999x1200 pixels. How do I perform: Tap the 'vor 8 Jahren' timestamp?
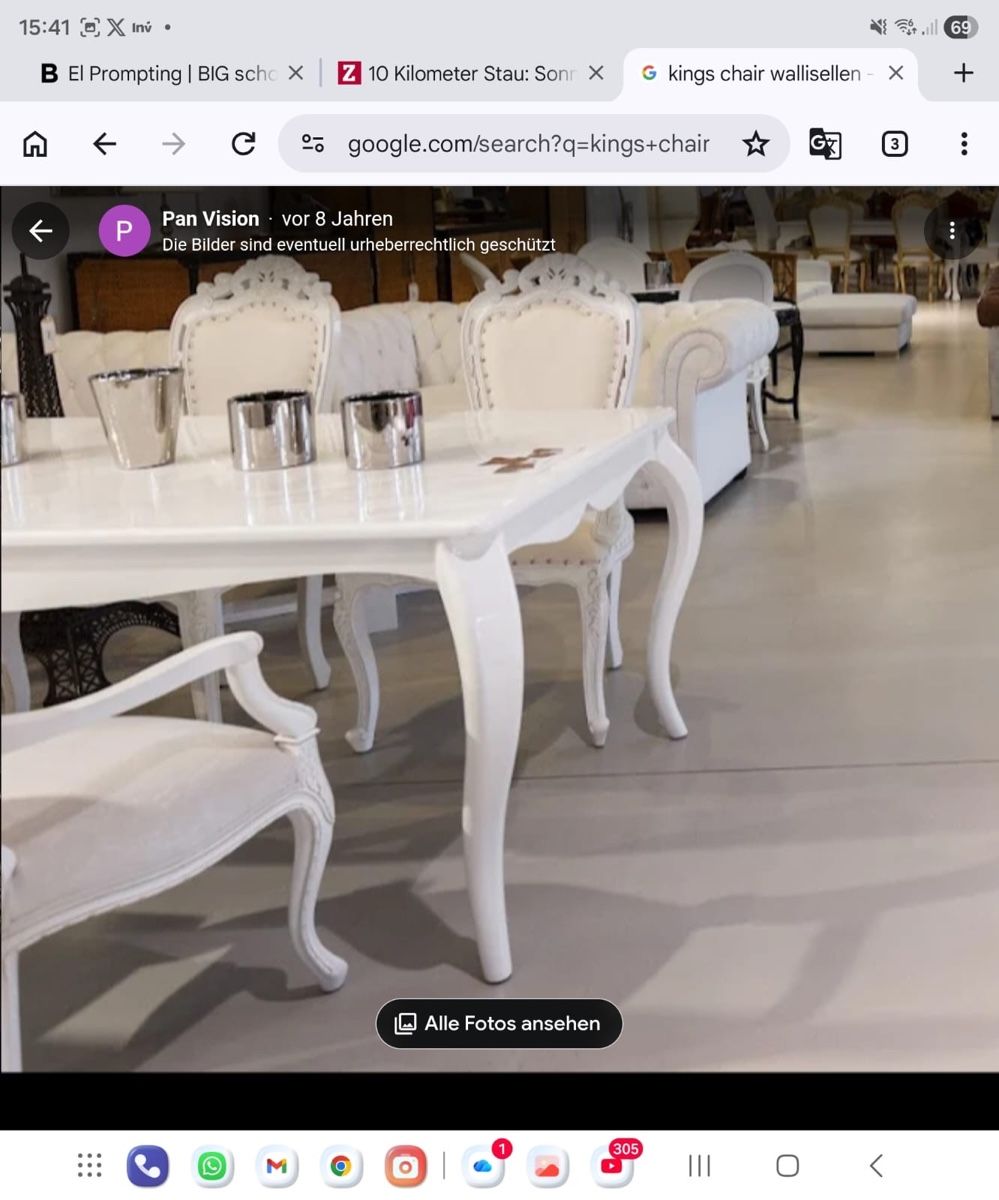pos(337,218)
